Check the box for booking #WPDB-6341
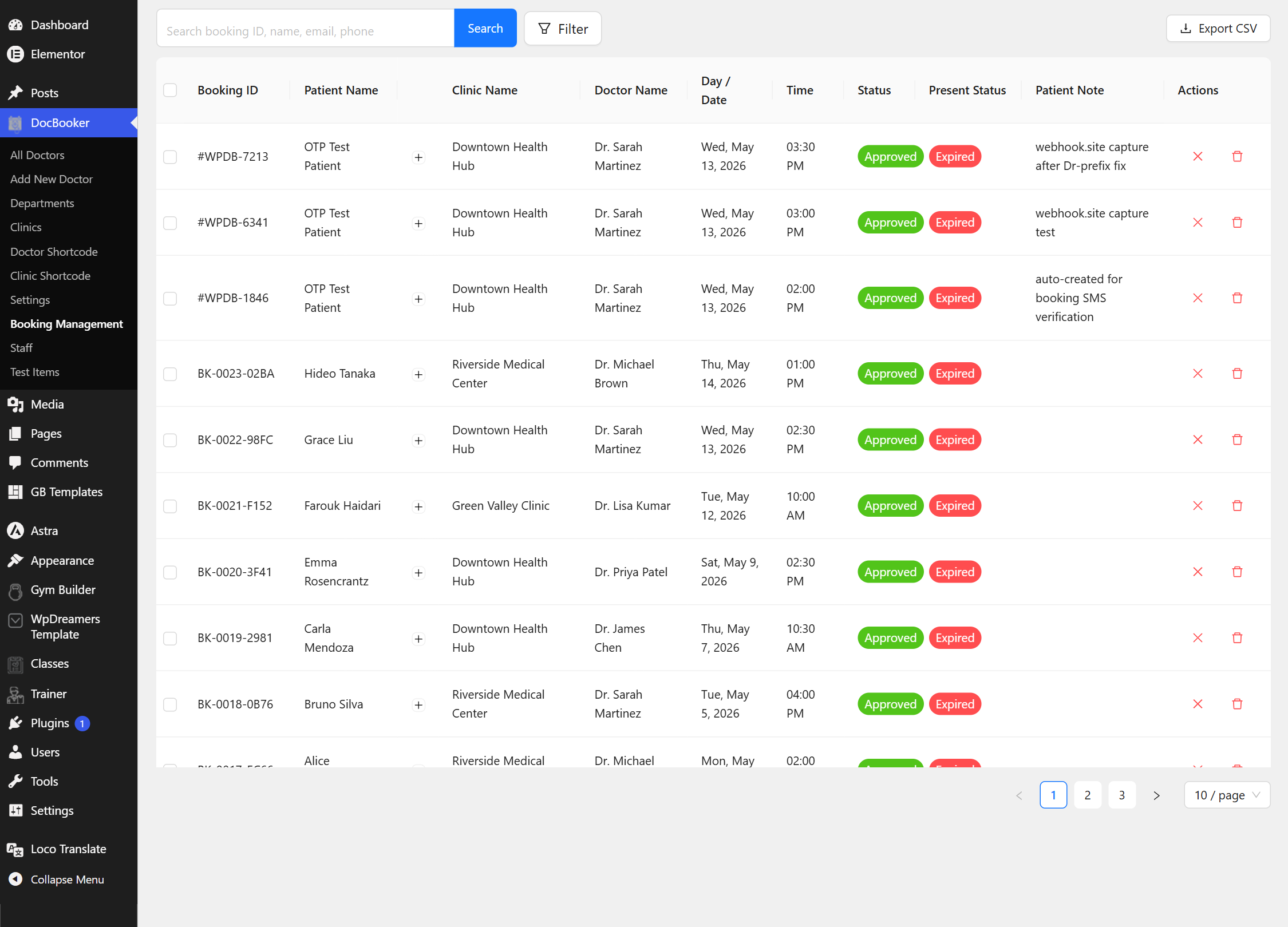 point(170,222)
